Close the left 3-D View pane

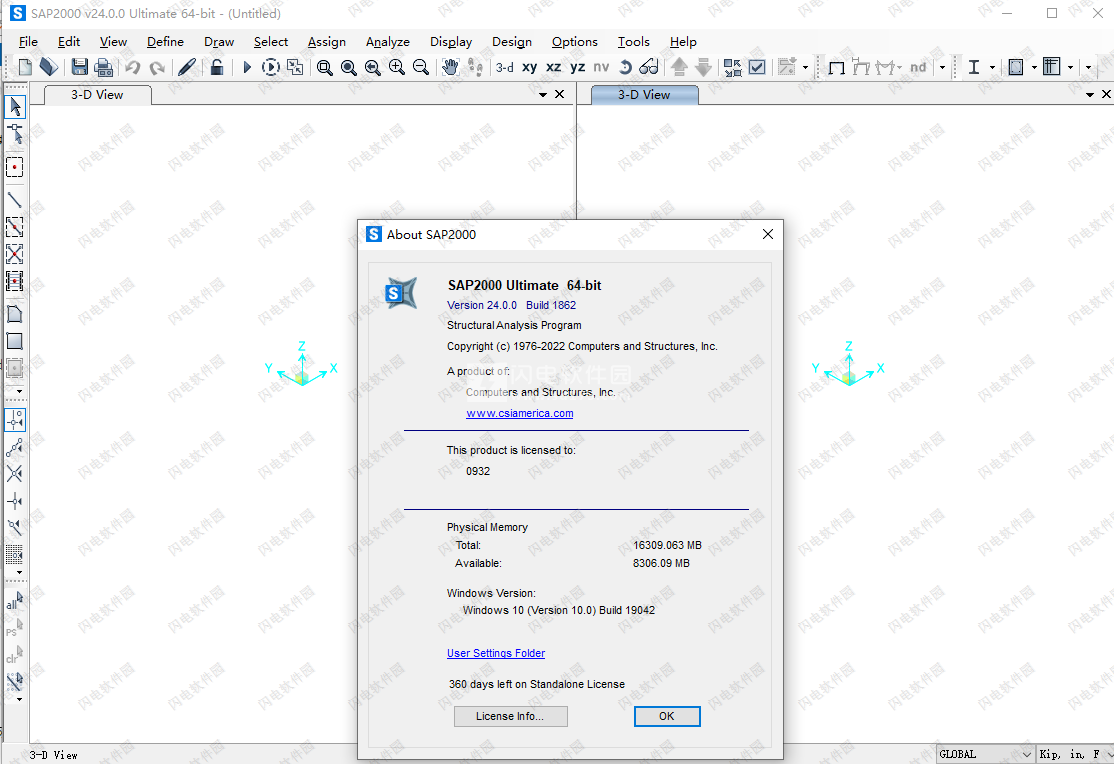coord(560,95)
